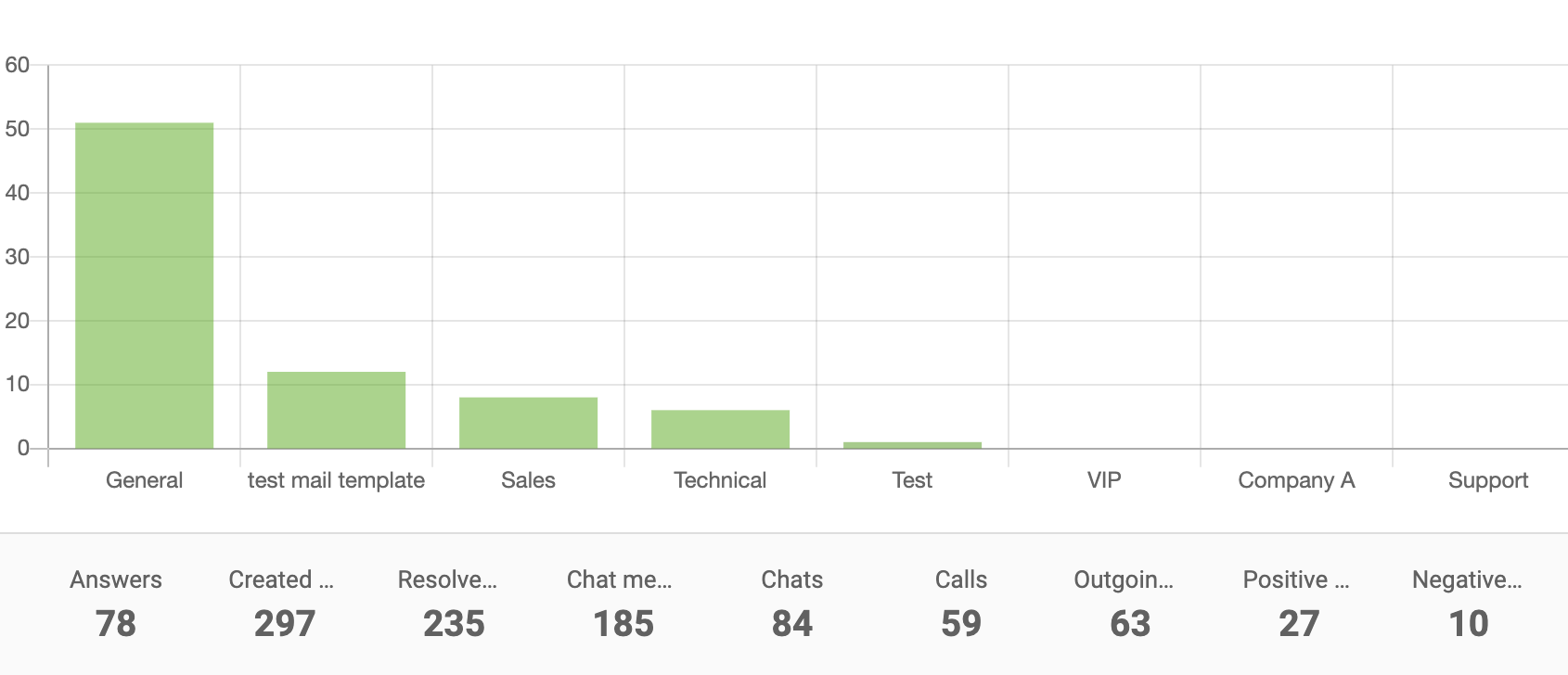Select the Answers stat showing 78
This screenshot has width=1568, height=675.
116,604
